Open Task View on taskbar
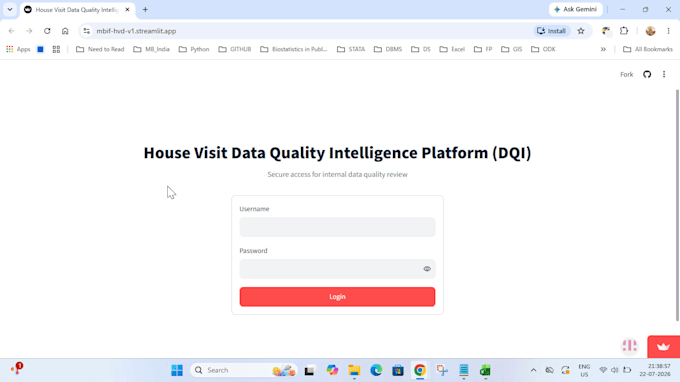680x382 pixels. (x=309, y=370)
